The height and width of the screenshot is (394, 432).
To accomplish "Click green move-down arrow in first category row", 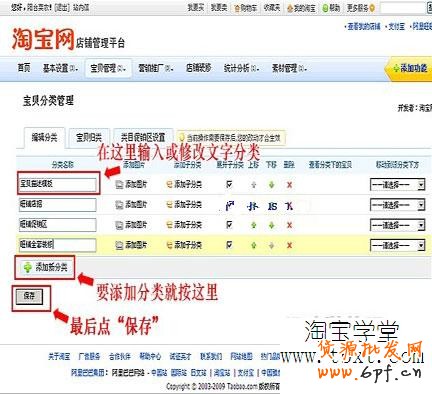I will coord(271,184).
